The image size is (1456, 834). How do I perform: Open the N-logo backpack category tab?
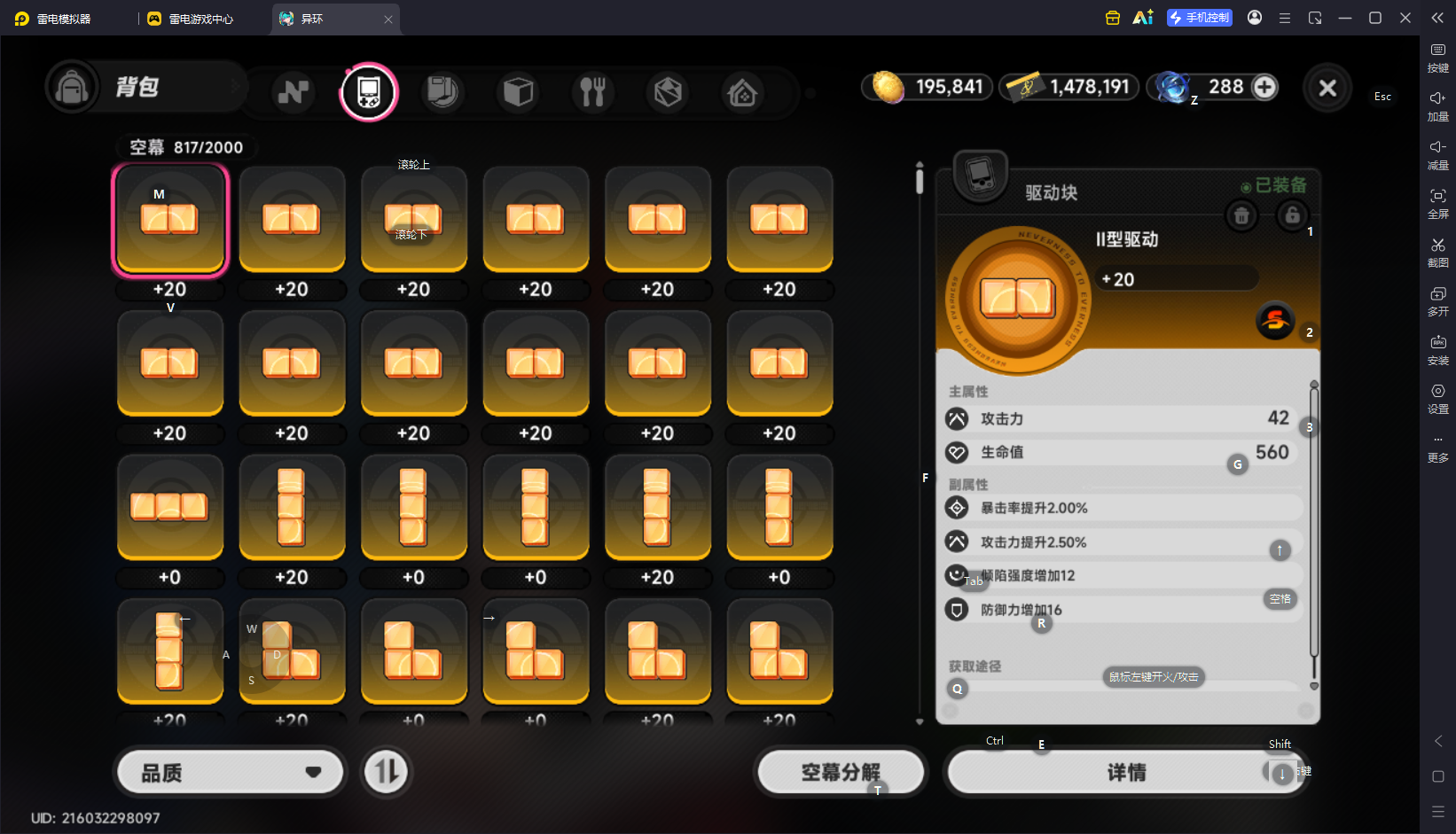click(293, 91)
